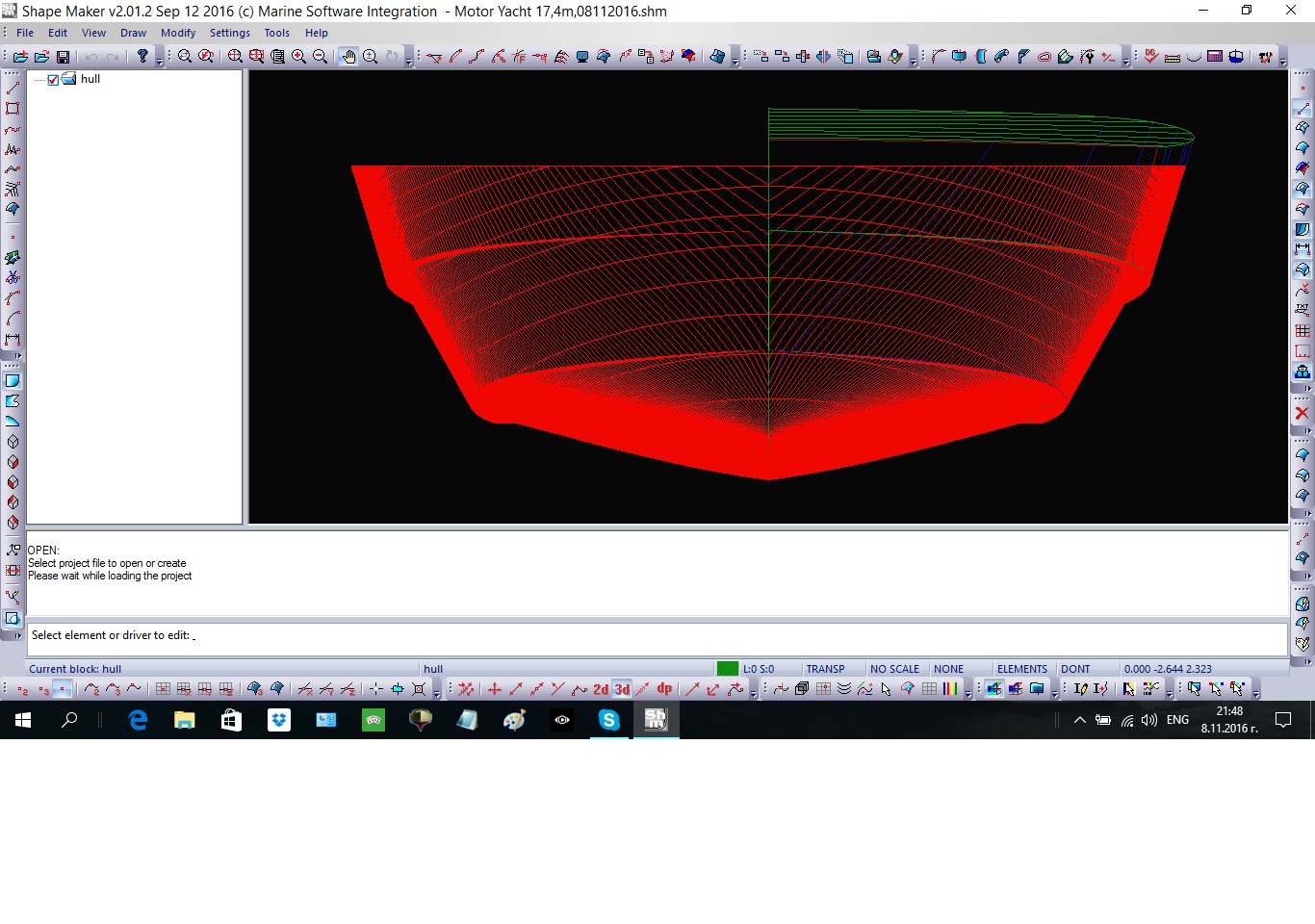Click the calculator icon in top toolbar
Screen dimensions: 1315x924
coord(1215,57)
